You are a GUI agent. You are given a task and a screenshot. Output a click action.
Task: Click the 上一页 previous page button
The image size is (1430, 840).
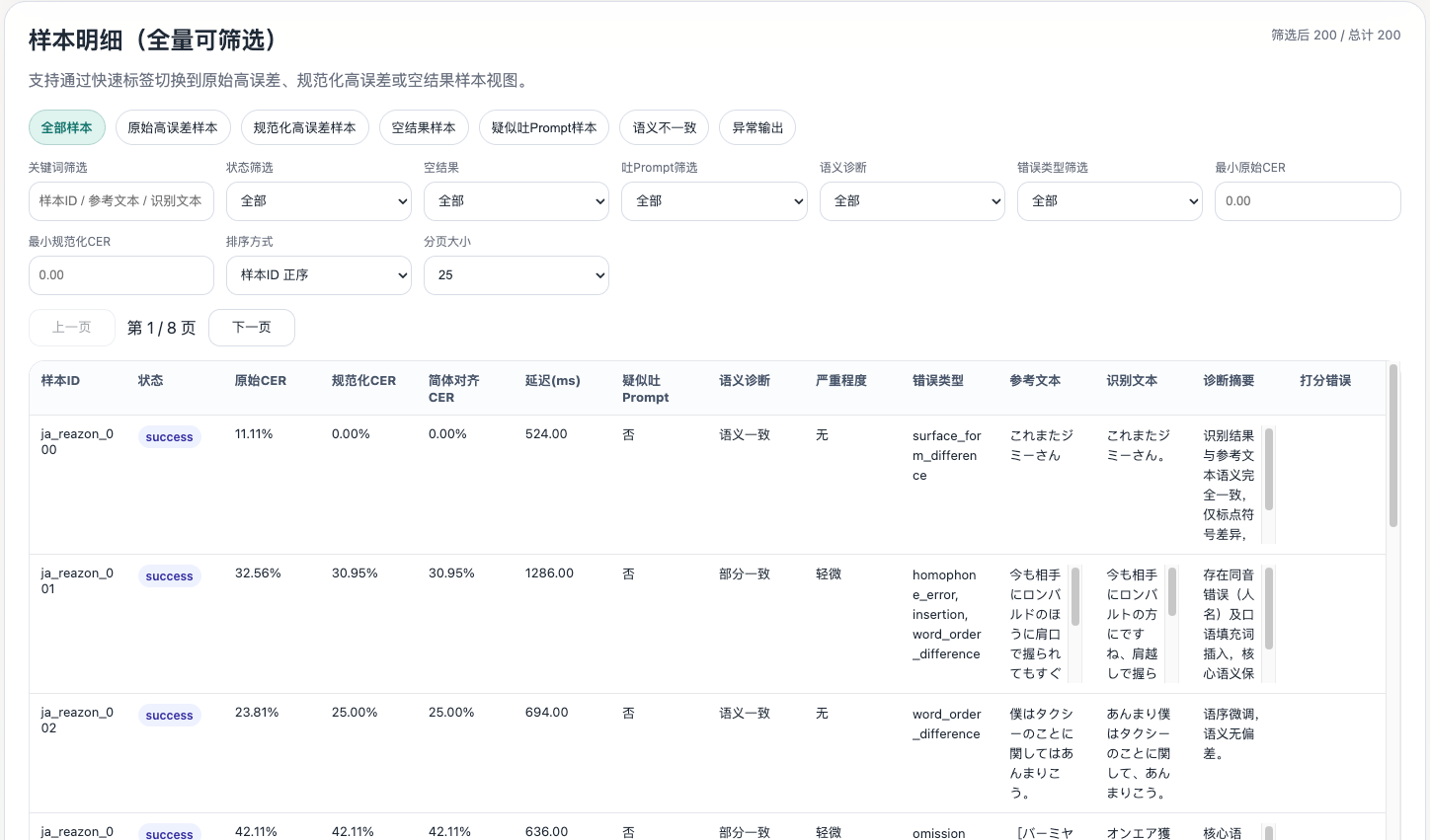pyautogui.click(x=72, y=328)
